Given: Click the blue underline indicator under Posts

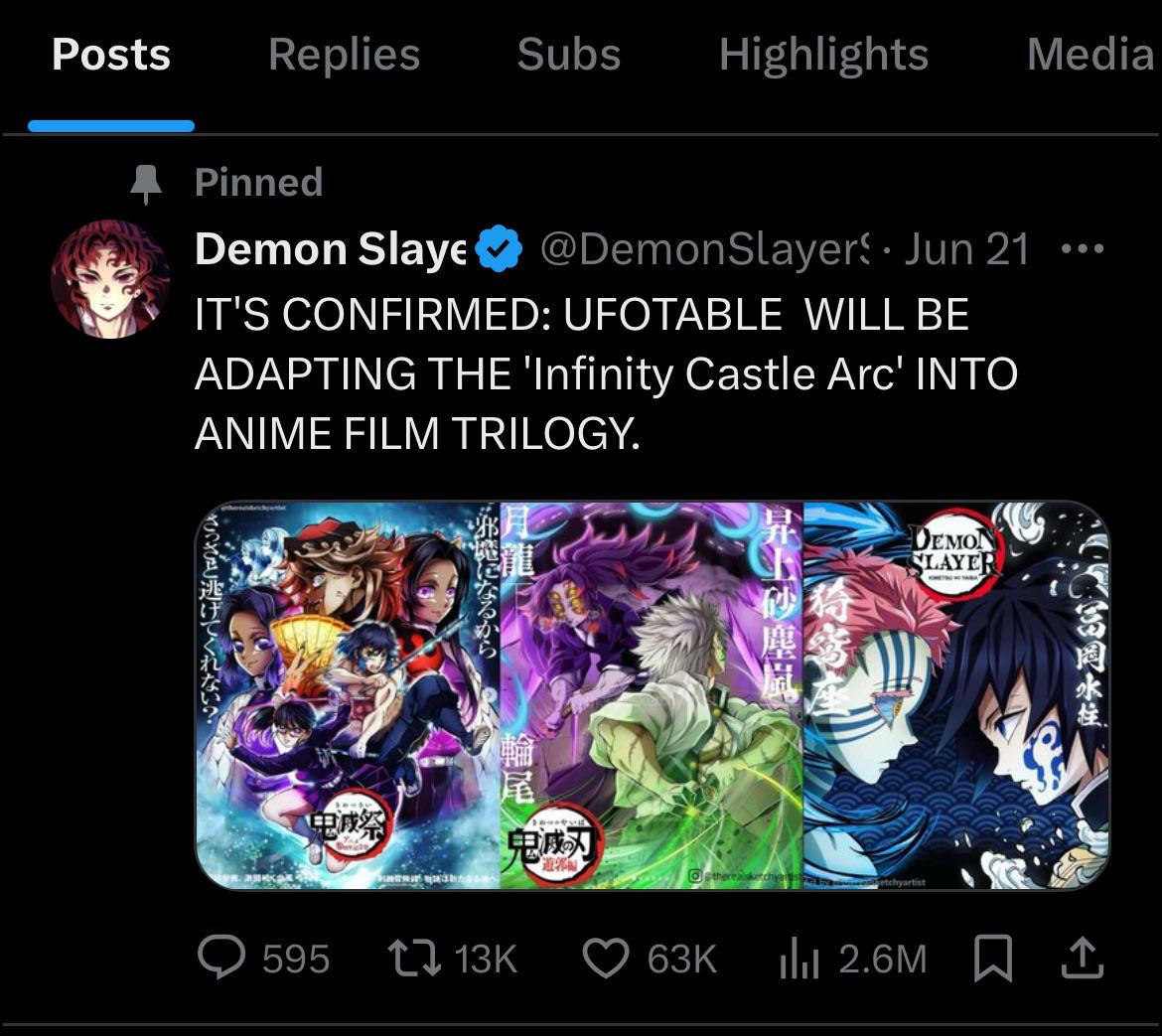Looking at the screenshot, I should tap(111, 124).
